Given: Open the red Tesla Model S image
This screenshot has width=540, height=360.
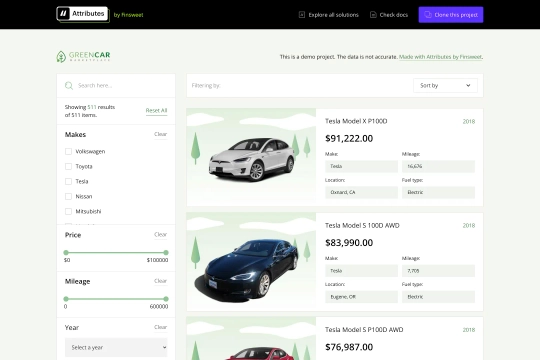Looking at the screenshot, I should click(251, 339).
